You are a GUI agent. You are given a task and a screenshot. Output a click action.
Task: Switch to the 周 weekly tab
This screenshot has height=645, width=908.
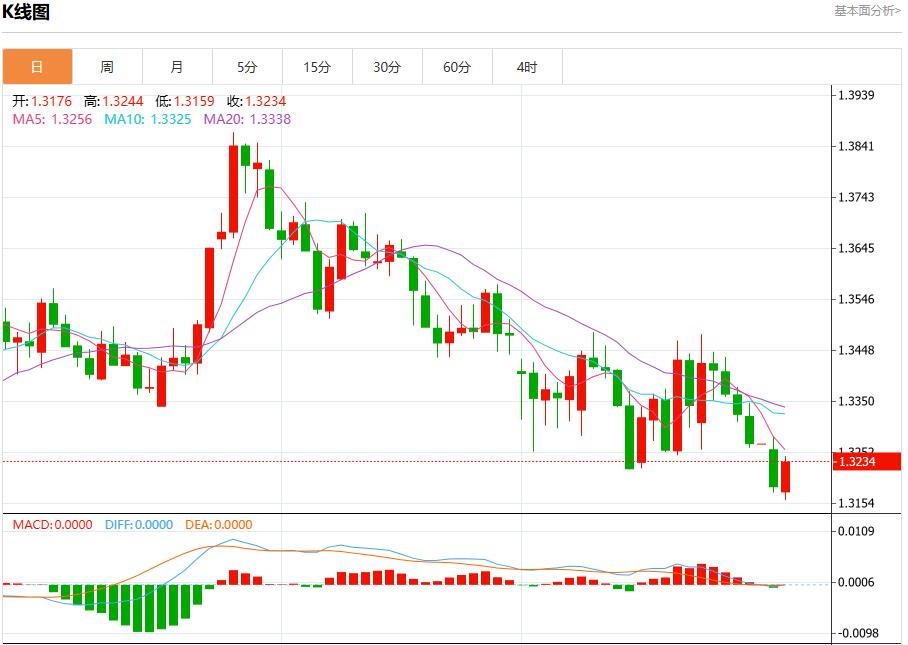pos(107,67)
